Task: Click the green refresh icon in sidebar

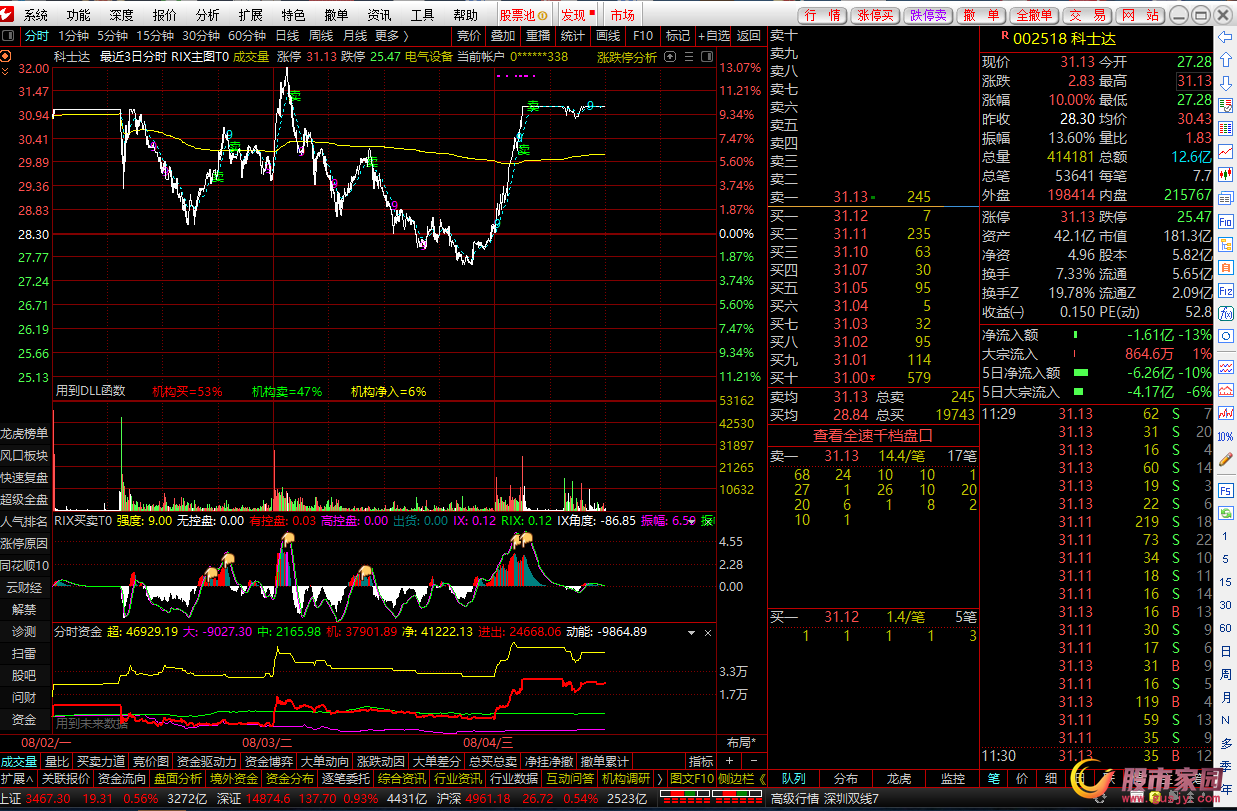Action: point(1226,513)
